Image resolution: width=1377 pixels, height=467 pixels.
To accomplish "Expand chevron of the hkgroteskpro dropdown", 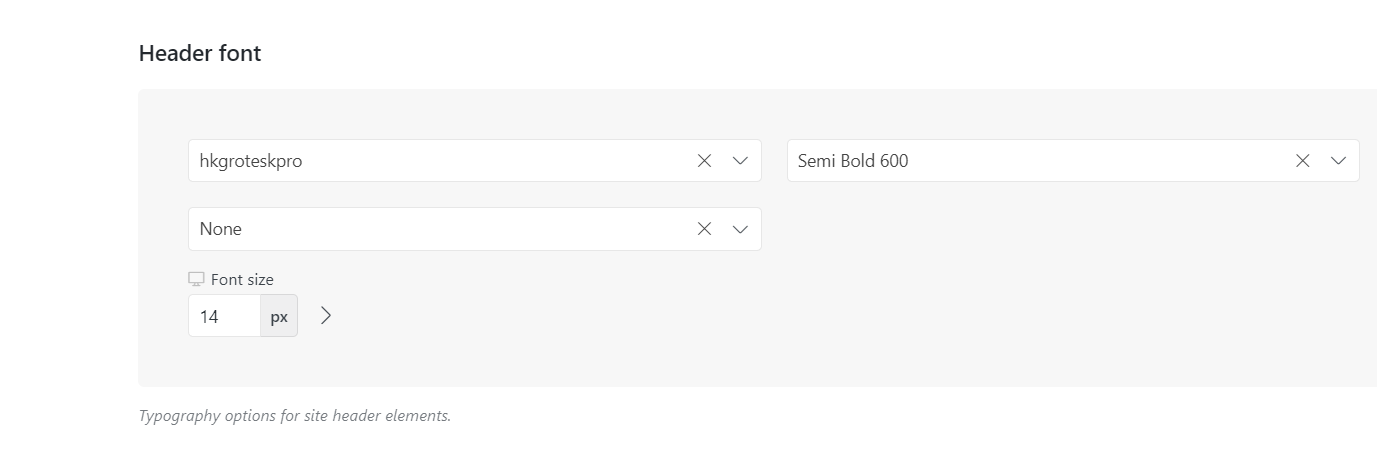I will tap(740, 161).
